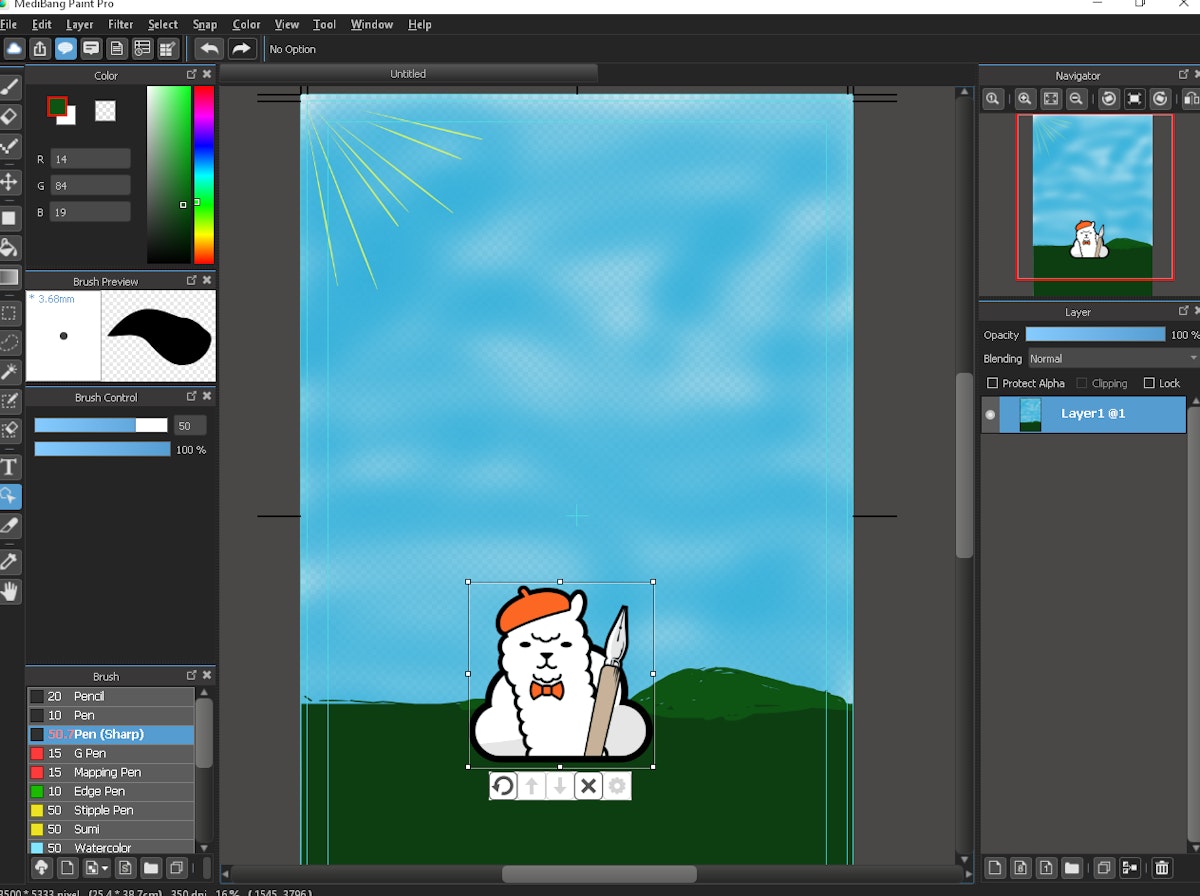The width and height of the screenshot is (1200, 896).
Task: Reset canvas rotation in the Navigator
Action: point(1135,99)
